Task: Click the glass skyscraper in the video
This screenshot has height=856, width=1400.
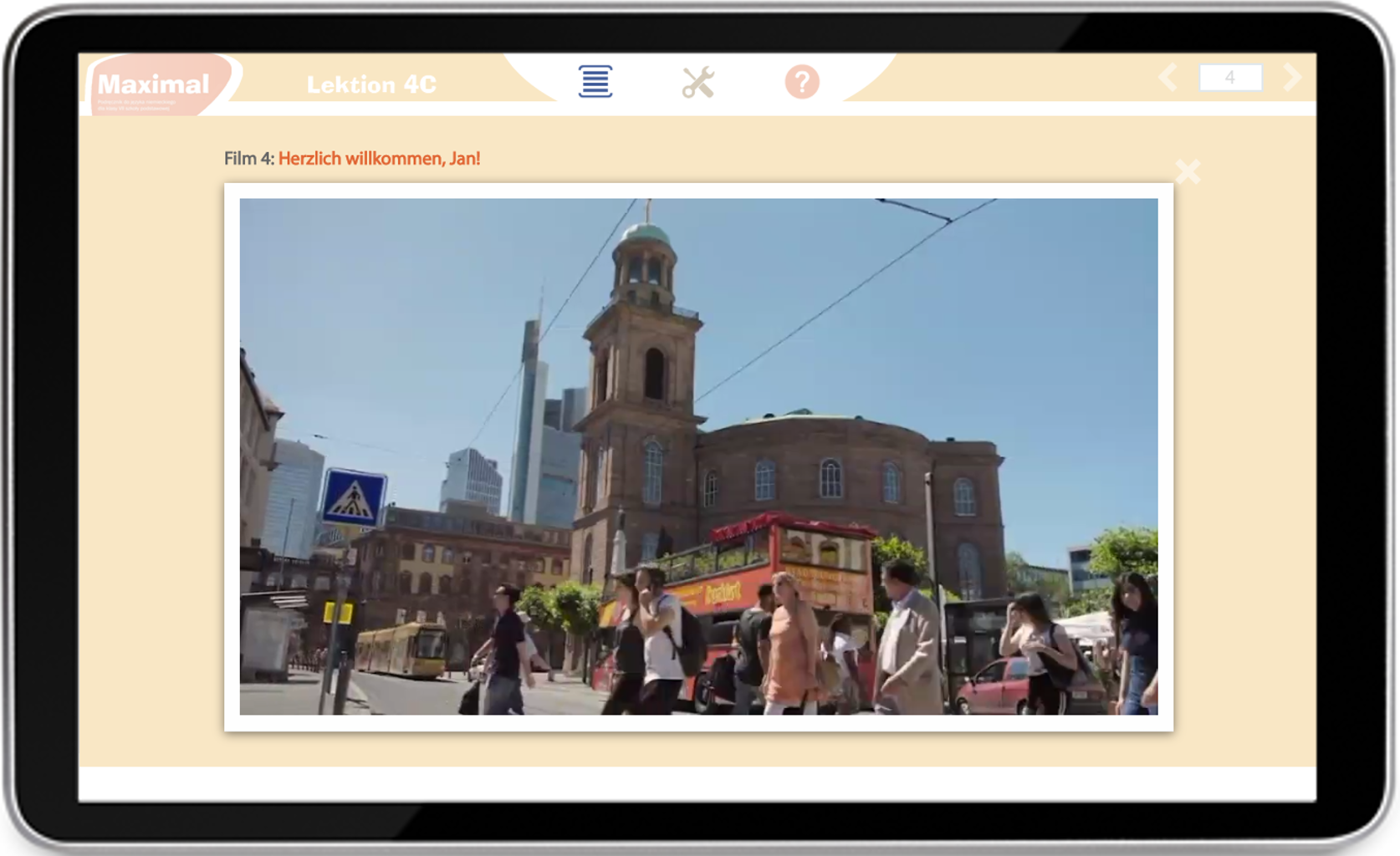Action: [531, 418]
